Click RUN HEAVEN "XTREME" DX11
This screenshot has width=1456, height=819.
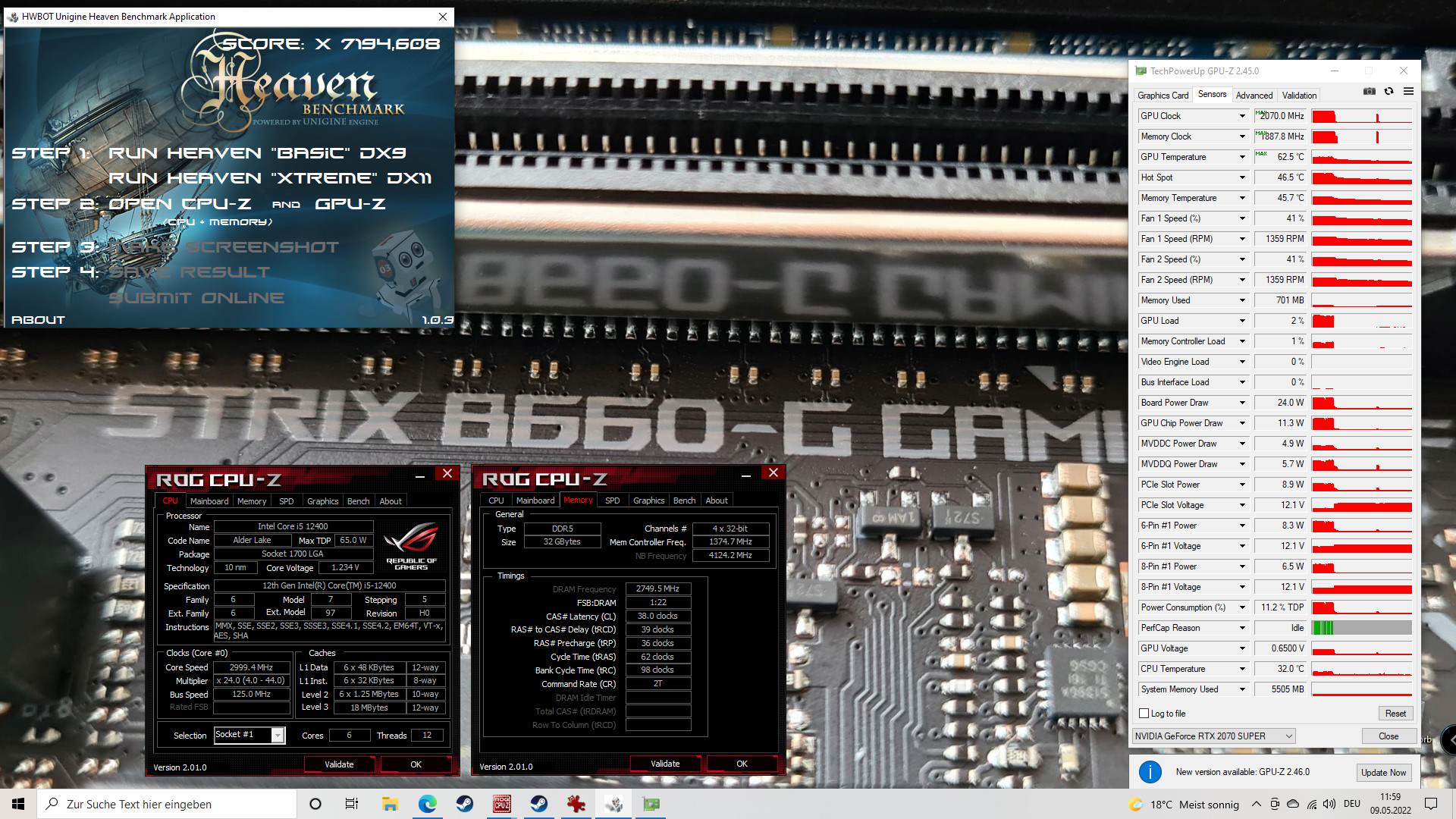[270, 178]
